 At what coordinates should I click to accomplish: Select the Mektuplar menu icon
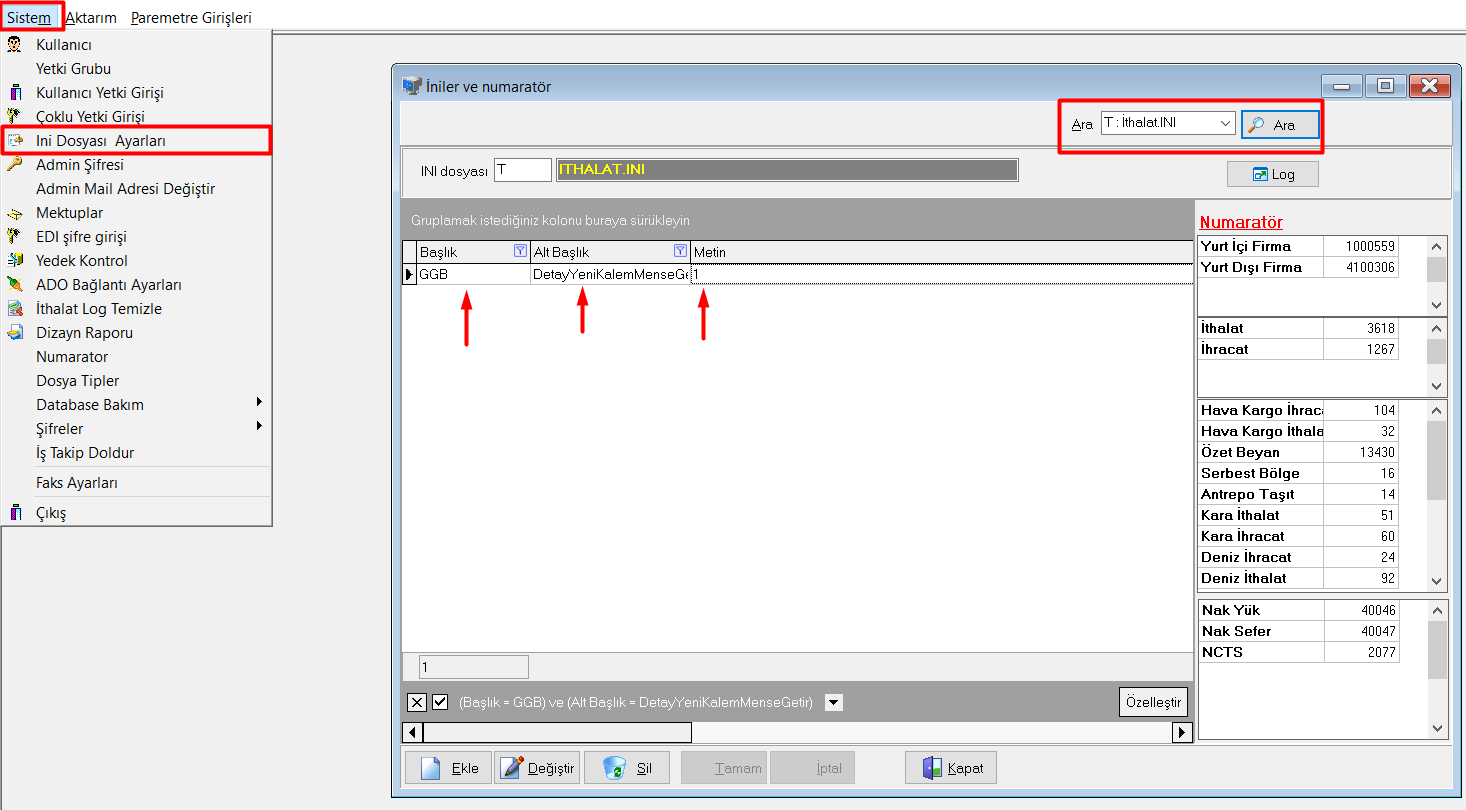(x=15, y=214)
